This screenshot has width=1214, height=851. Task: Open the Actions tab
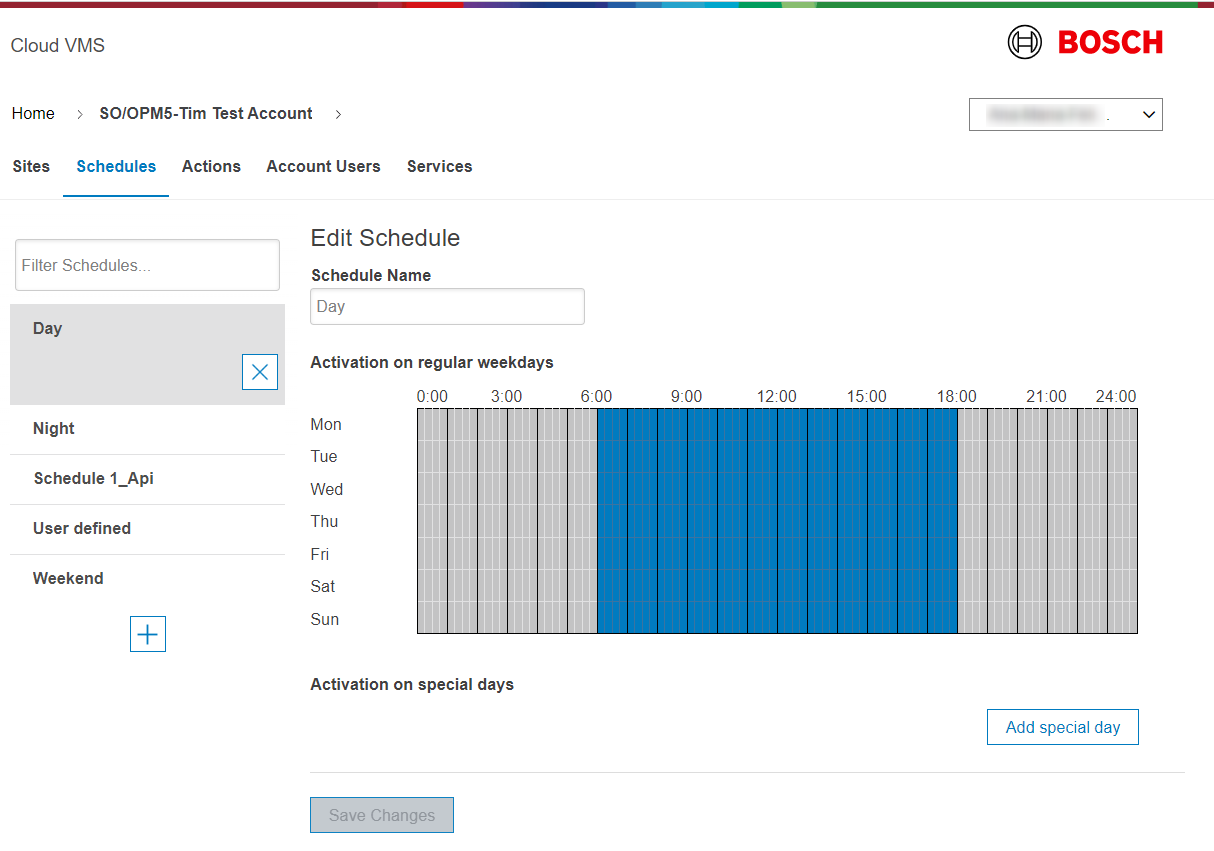211,167
